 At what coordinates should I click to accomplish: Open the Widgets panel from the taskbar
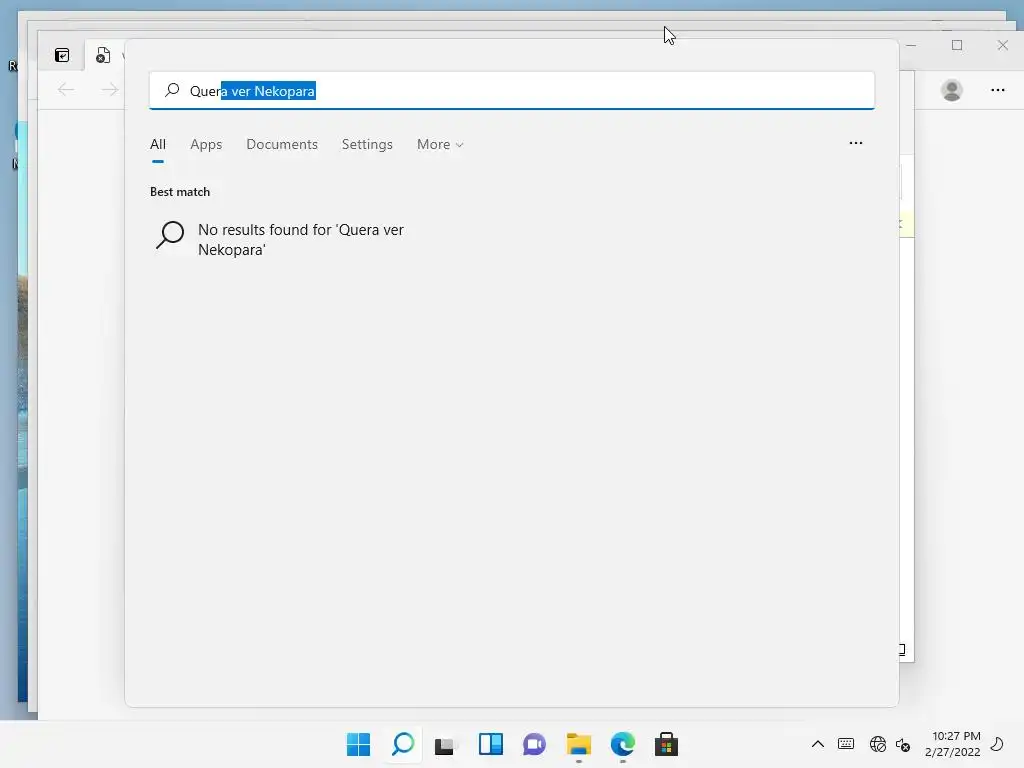[490, 744]
